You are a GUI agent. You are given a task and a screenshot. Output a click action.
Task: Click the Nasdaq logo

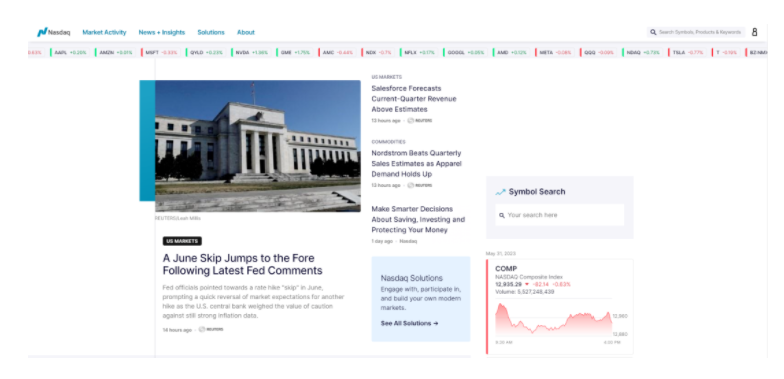click(54, 32)
